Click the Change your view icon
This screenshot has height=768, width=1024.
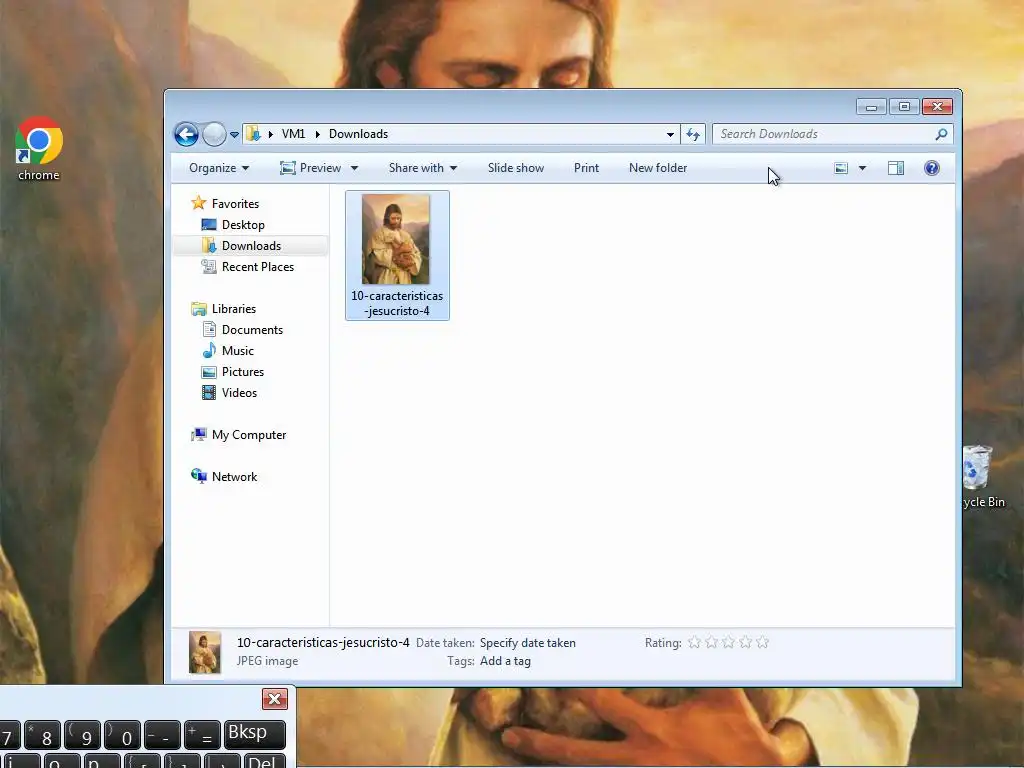tap(841, 168)
